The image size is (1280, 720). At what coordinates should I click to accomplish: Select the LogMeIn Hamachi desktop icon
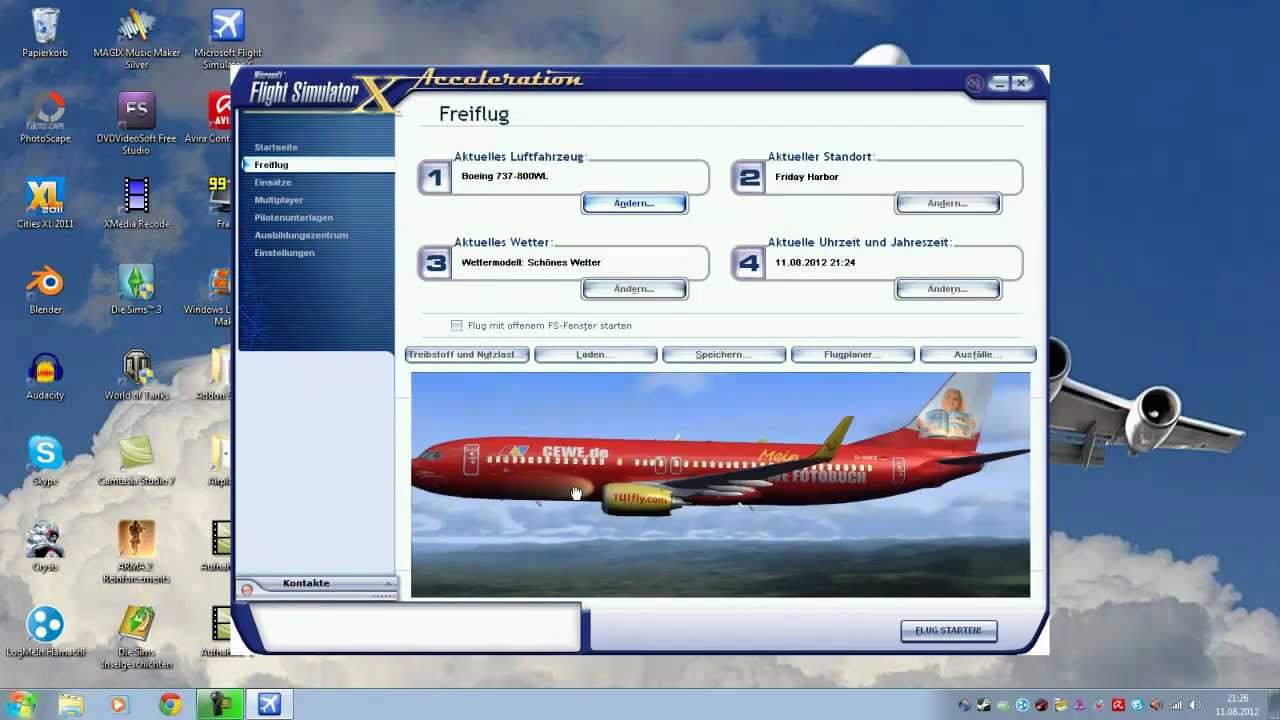[x=45, y=632]
